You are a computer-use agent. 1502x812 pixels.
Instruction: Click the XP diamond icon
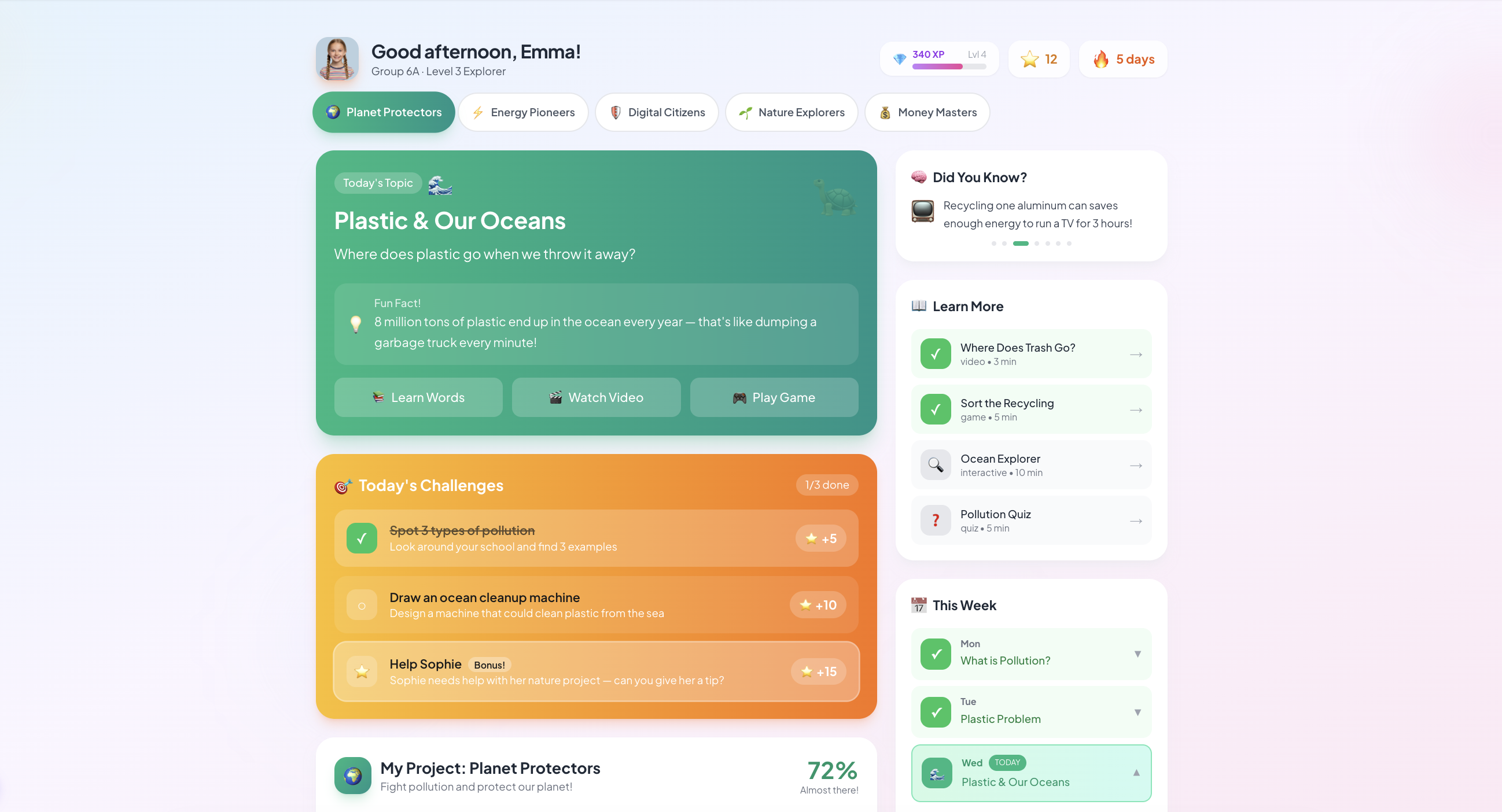coord(899,59)
